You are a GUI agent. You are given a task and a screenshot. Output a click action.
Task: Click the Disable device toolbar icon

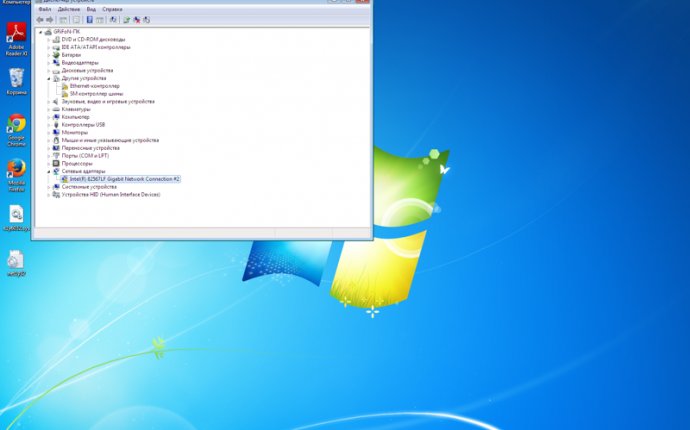(147, 20)
